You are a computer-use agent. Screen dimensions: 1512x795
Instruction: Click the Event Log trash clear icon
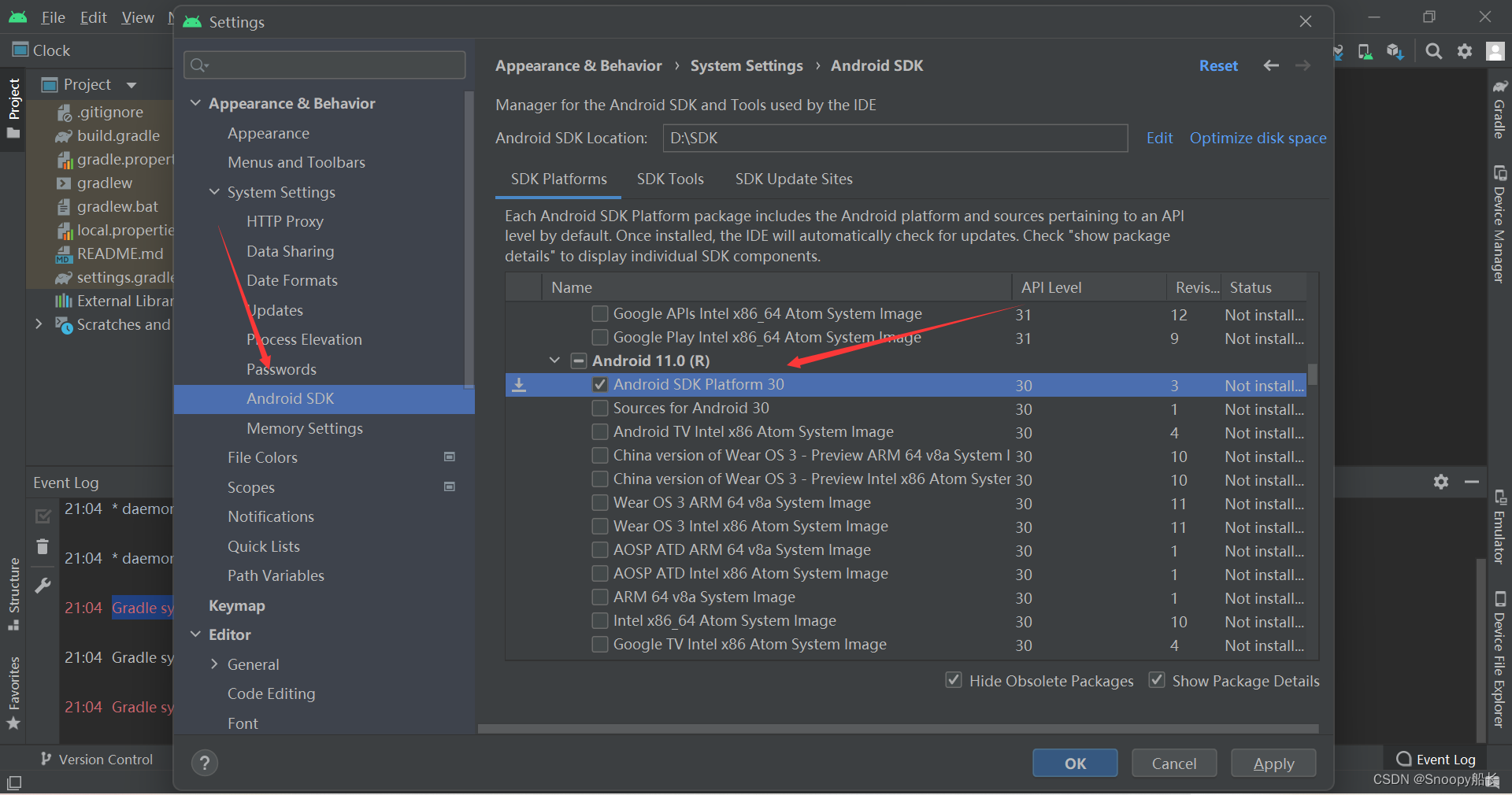pos(43,546)
